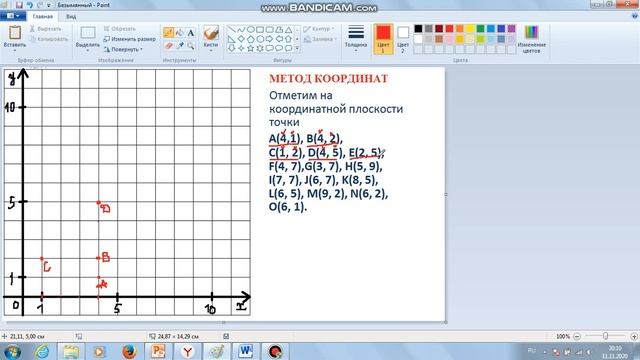This screenshot has height=360, width=640.
Task: Open Word from the taskbar
Action: 245,351
